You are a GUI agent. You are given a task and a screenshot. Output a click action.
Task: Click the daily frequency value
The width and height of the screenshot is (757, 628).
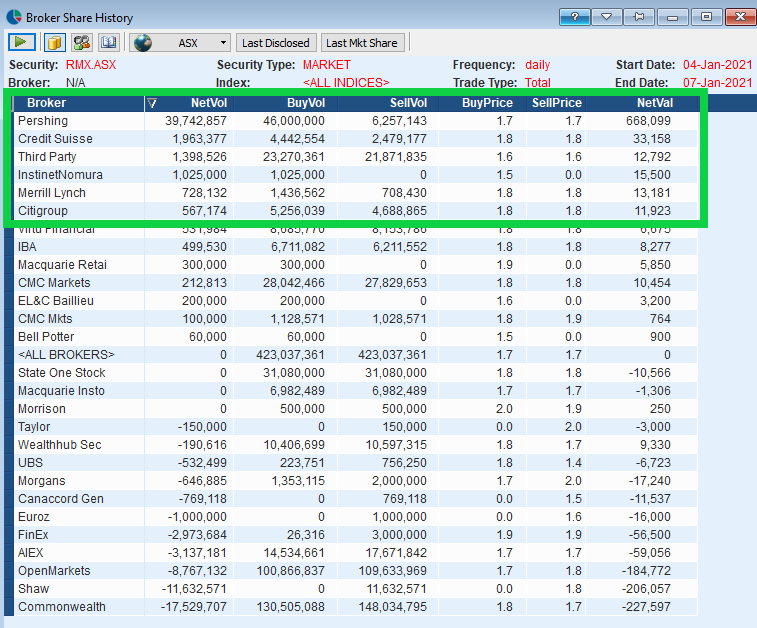(x=538, y=65)
